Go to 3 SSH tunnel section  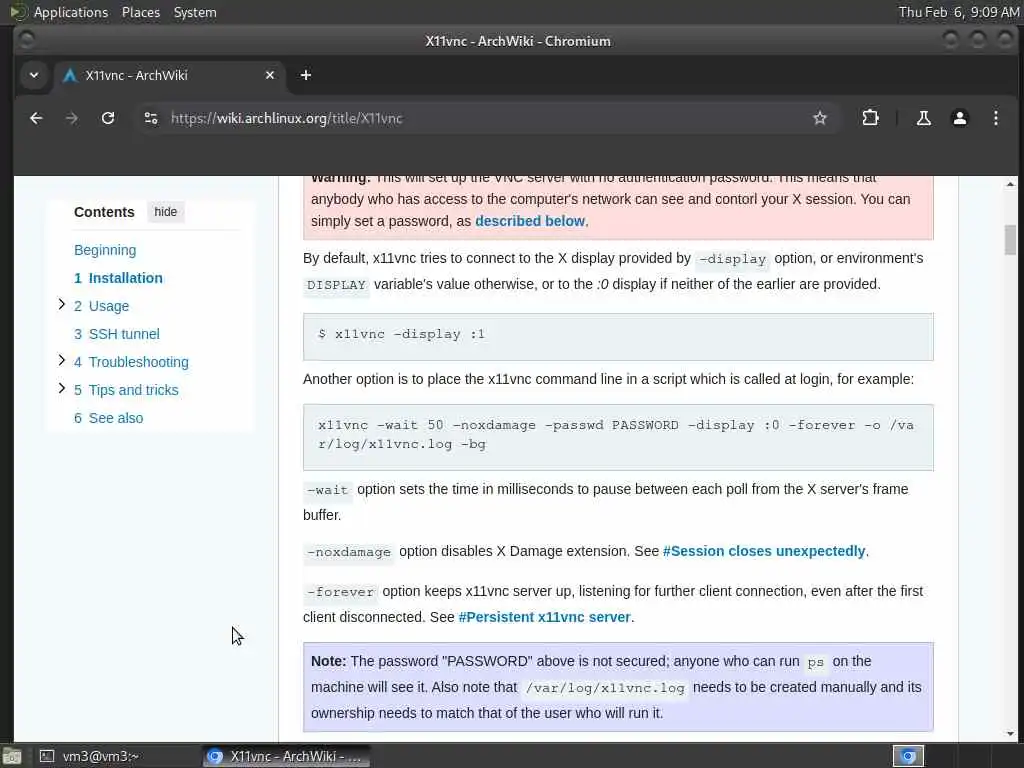coord(117,334)
